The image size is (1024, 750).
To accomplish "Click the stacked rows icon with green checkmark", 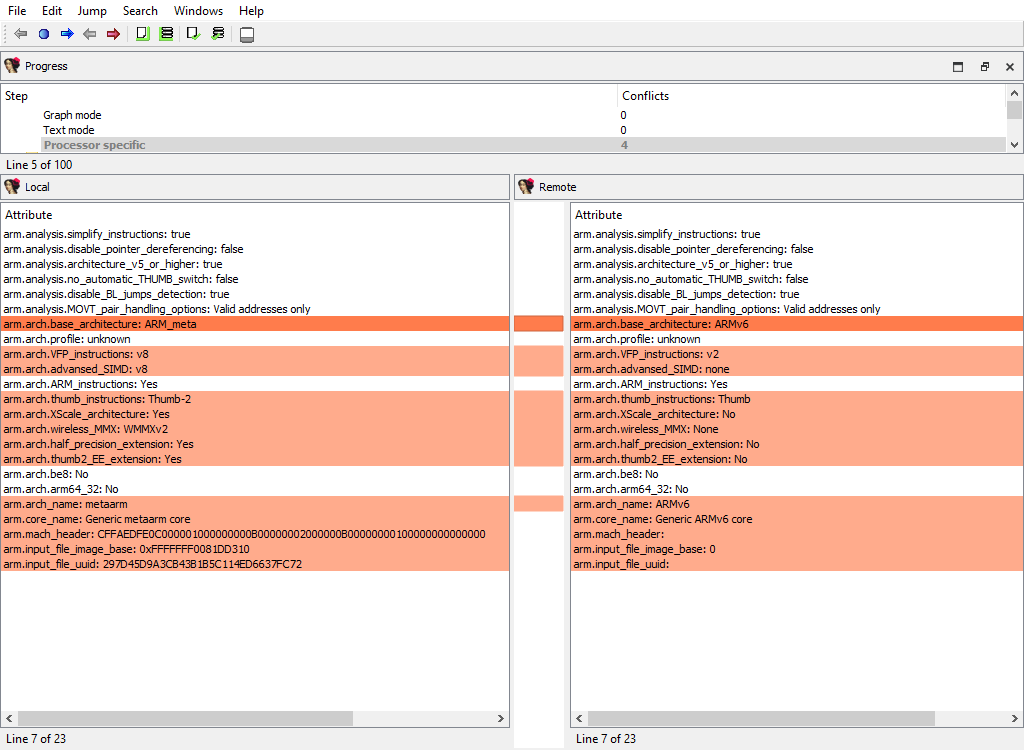I will point(218,34).
